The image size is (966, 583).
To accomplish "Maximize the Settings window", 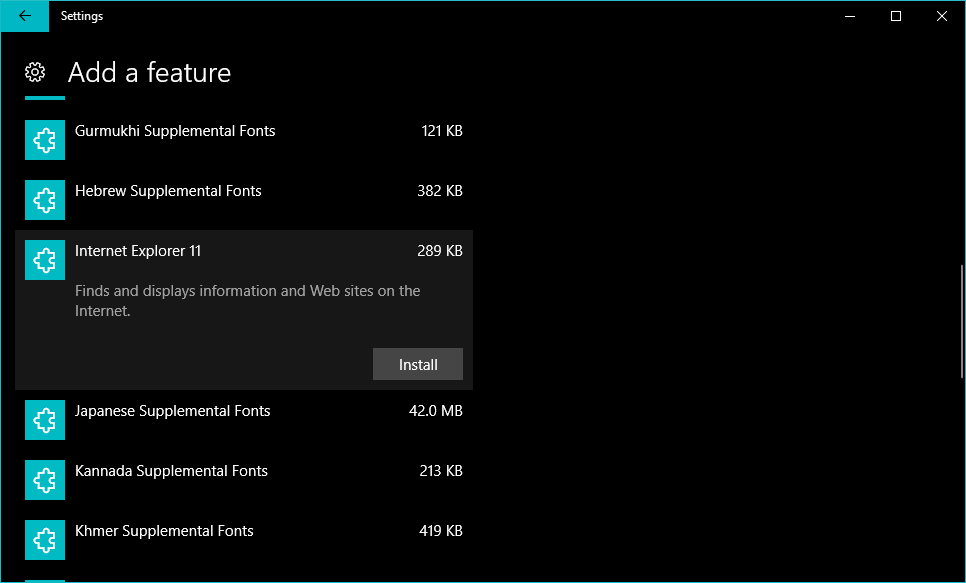I will [x=896, y=16].
